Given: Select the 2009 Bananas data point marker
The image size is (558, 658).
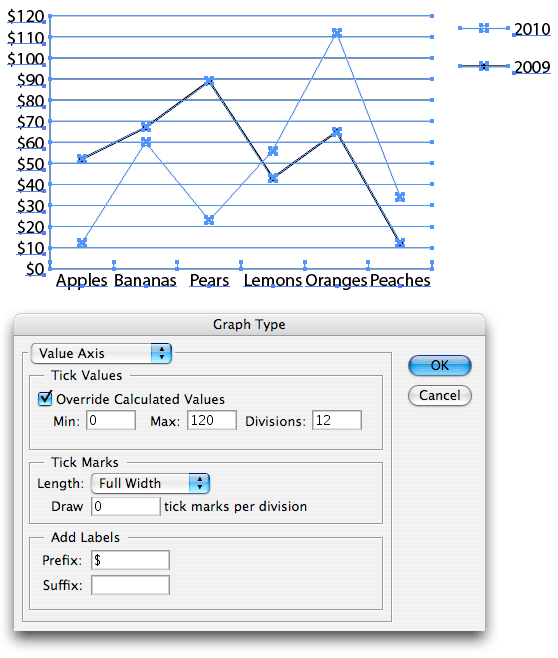Looking at the screenshot, I should pyautogui.click(x=146, y=126).
